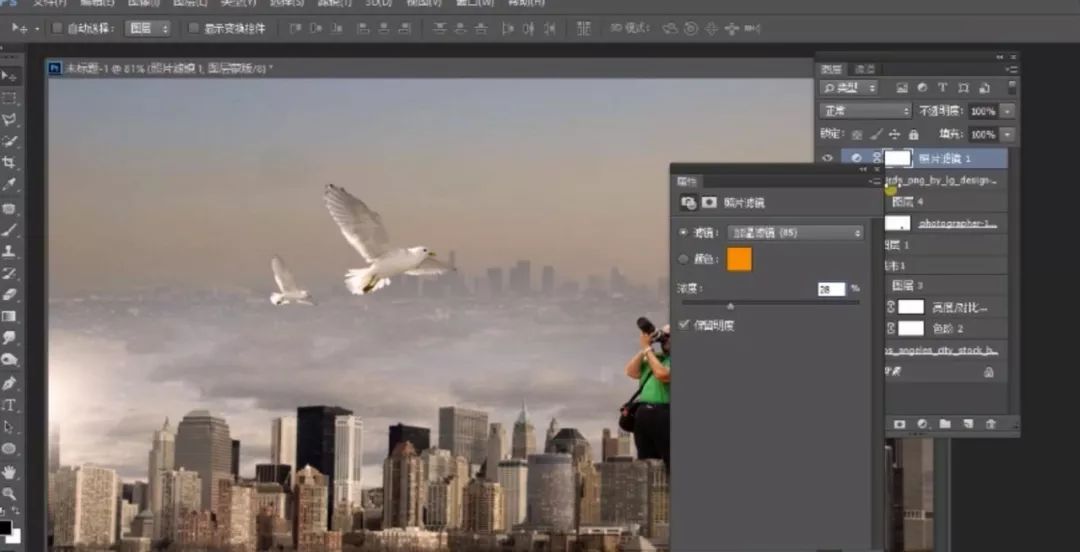
Task: Select the Zoom tool
Action: pos(10,493)
